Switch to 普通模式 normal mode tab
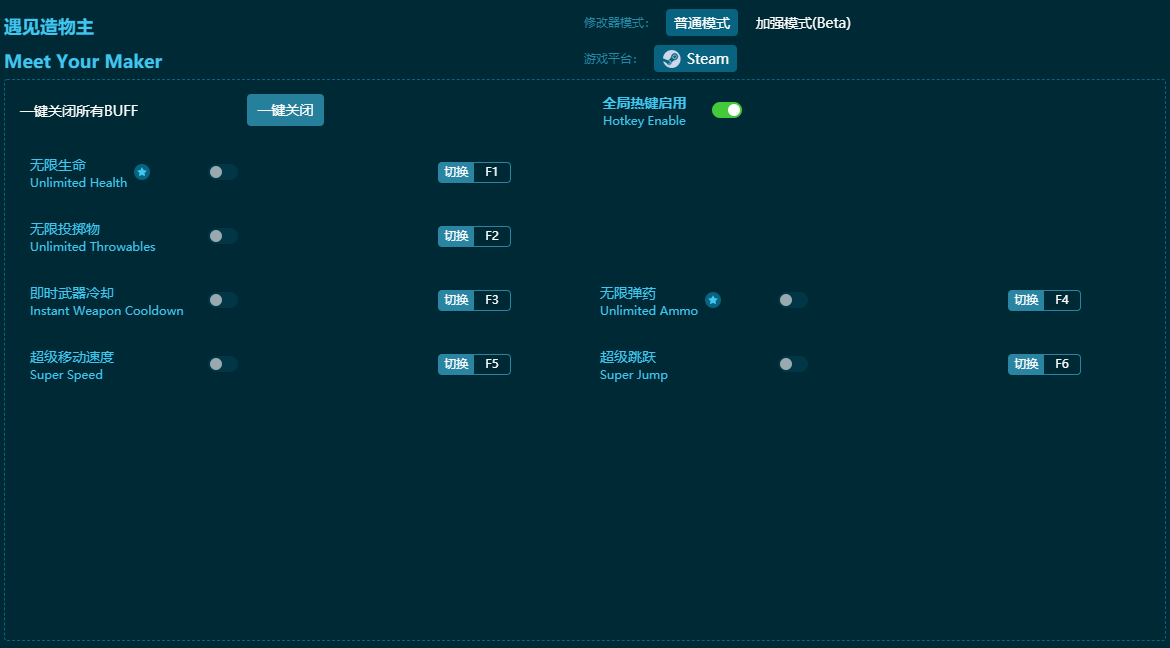Image resolution: width=1170 pixels, height=648 pixels. (x=701, y=23)
